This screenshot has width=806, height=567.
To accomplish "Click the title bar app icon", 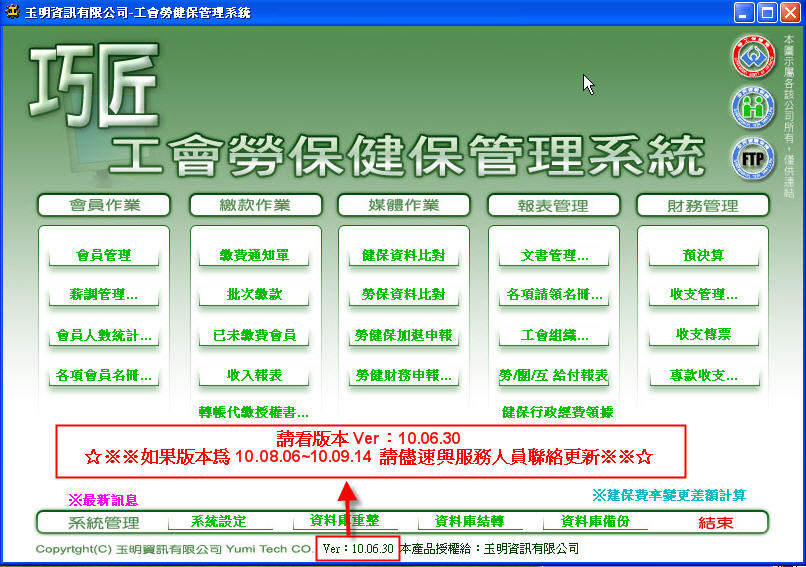I will [x=11, y=11].
